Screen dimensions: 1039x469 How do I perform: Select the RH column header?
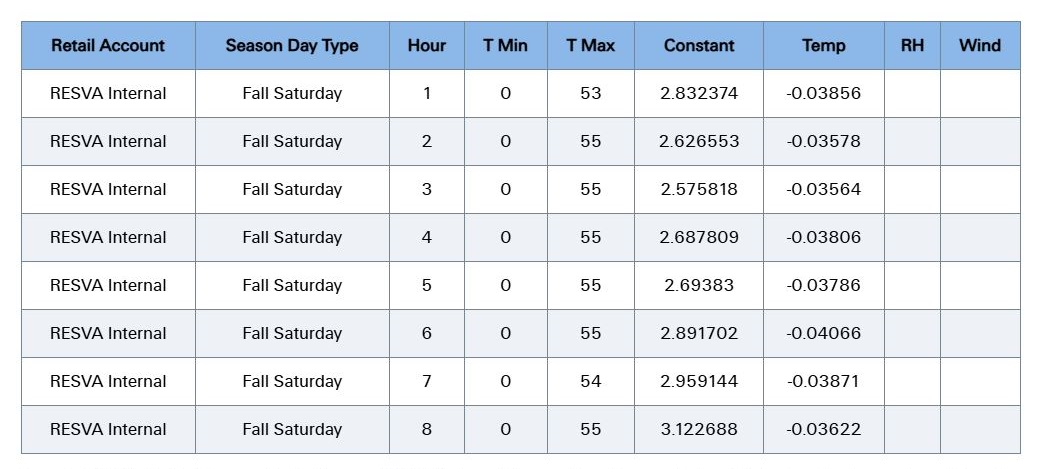(912, 46)
